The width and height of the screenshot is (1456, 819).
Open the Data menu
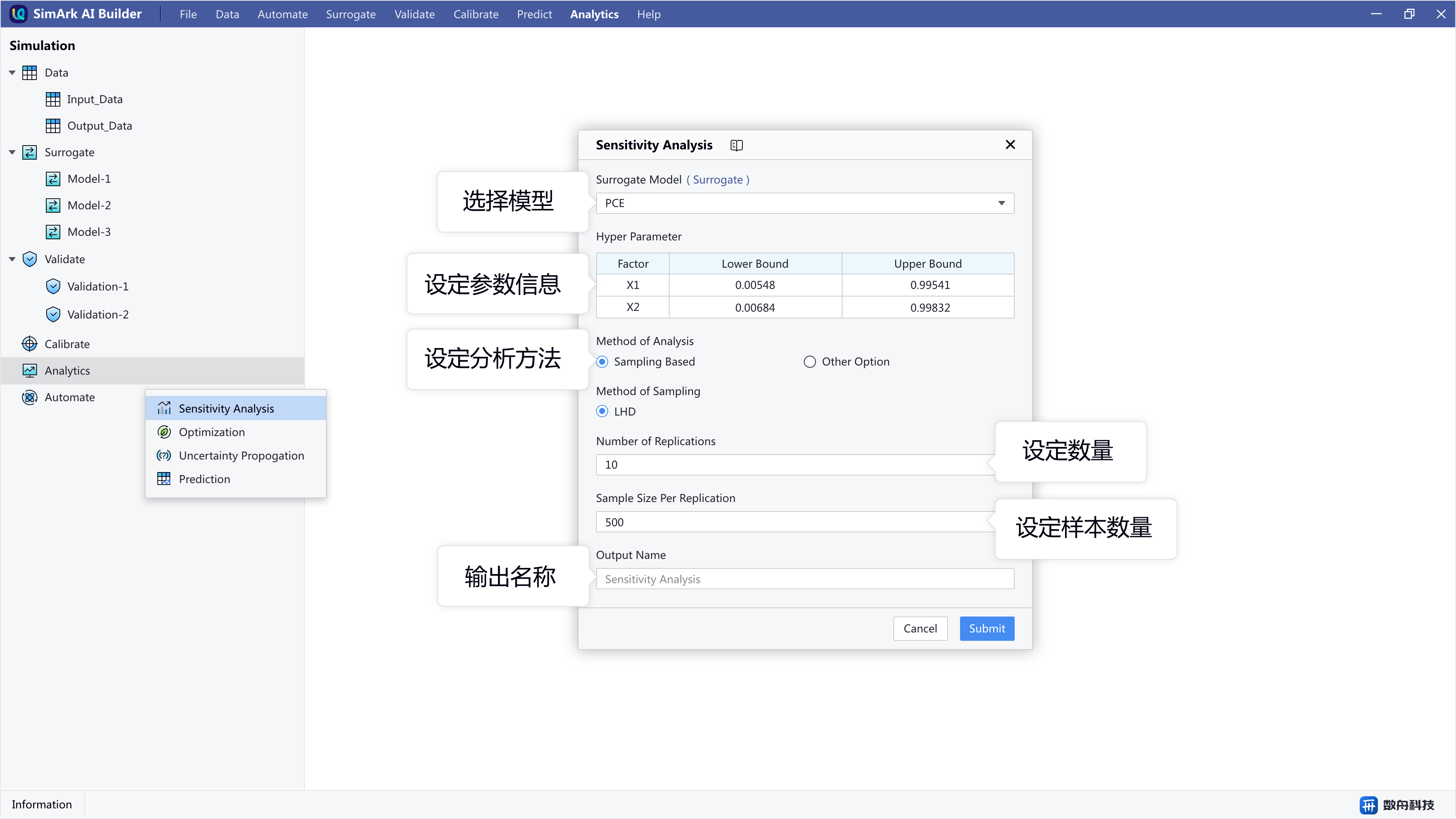(x=227, y=14)
